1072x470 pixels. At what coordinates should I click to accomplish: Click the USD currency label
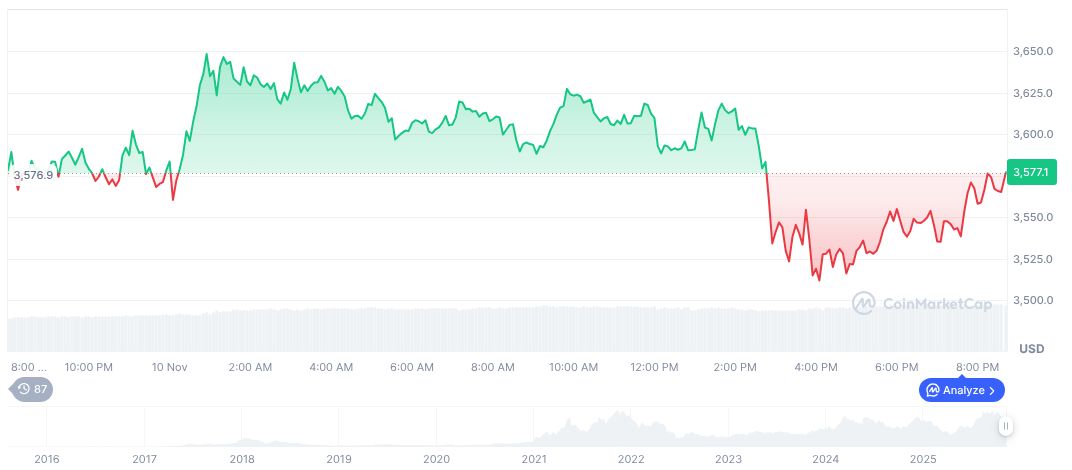pyautogui.click(x=1031, y=349)
